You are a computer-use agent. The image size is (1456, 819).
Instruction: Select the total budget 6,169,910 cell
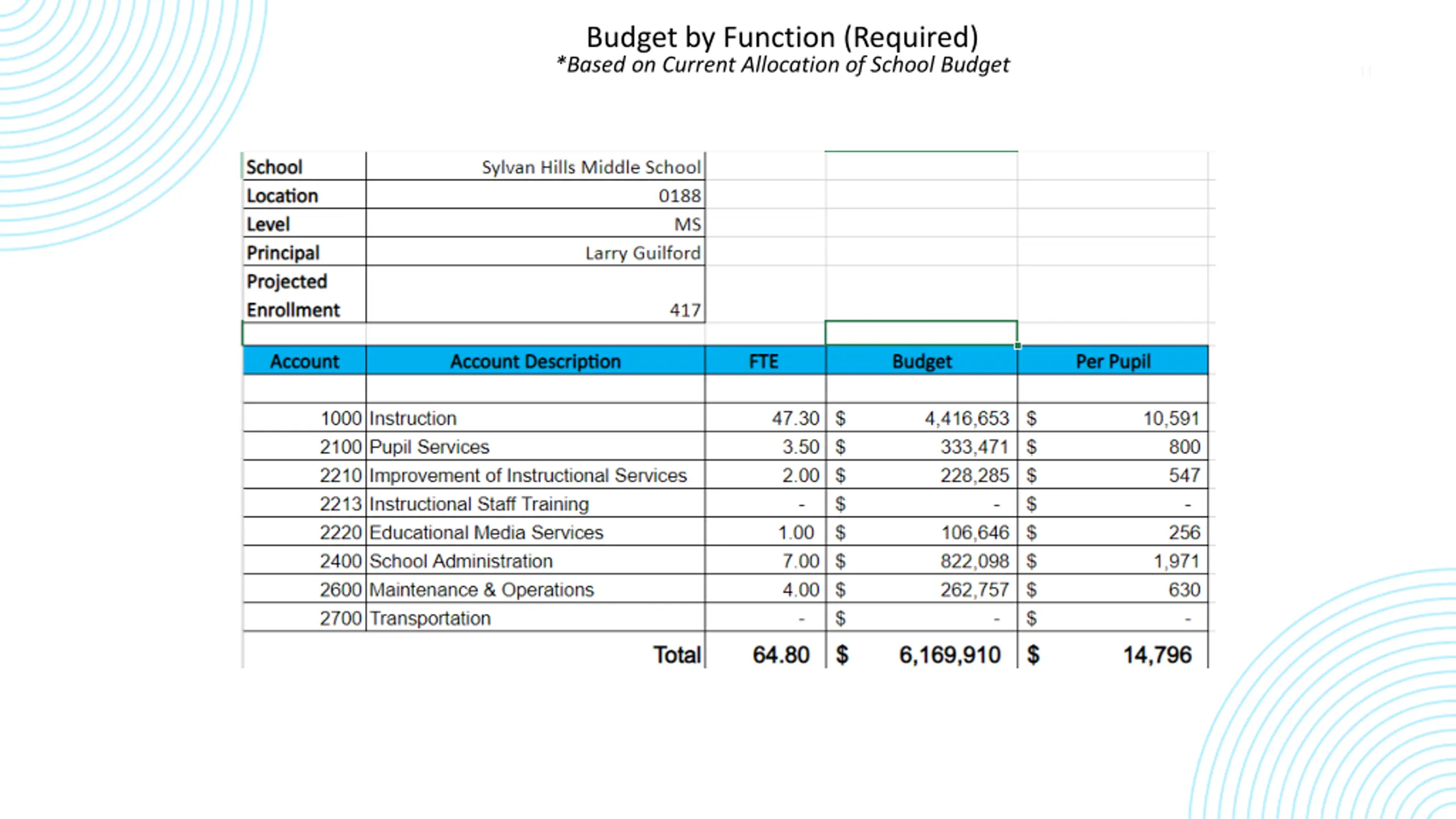click(x=949, y=655)
